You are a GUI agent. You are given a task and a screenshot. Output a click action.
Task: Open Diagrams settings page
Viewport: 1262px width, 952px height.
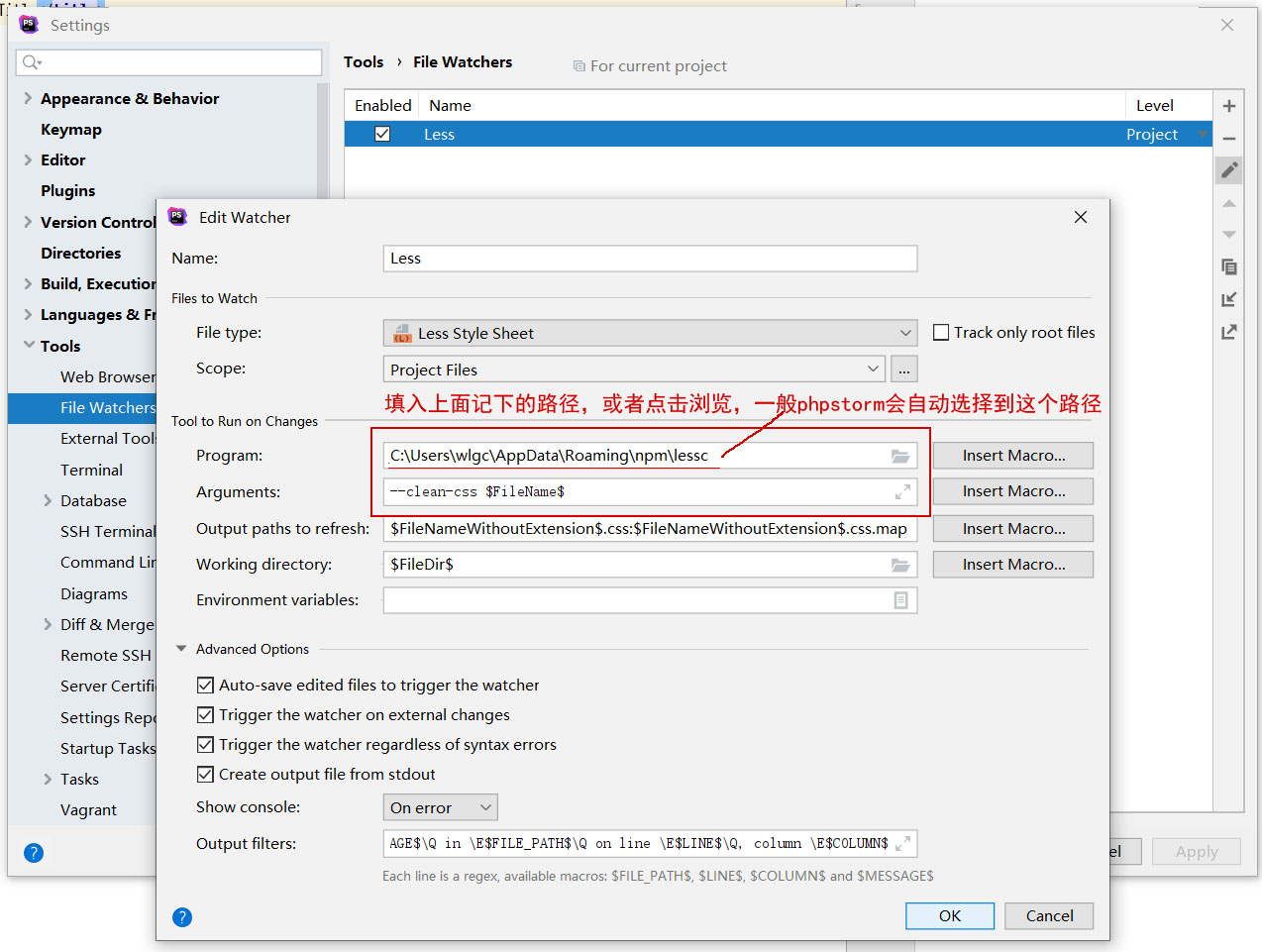click(94, 593)
